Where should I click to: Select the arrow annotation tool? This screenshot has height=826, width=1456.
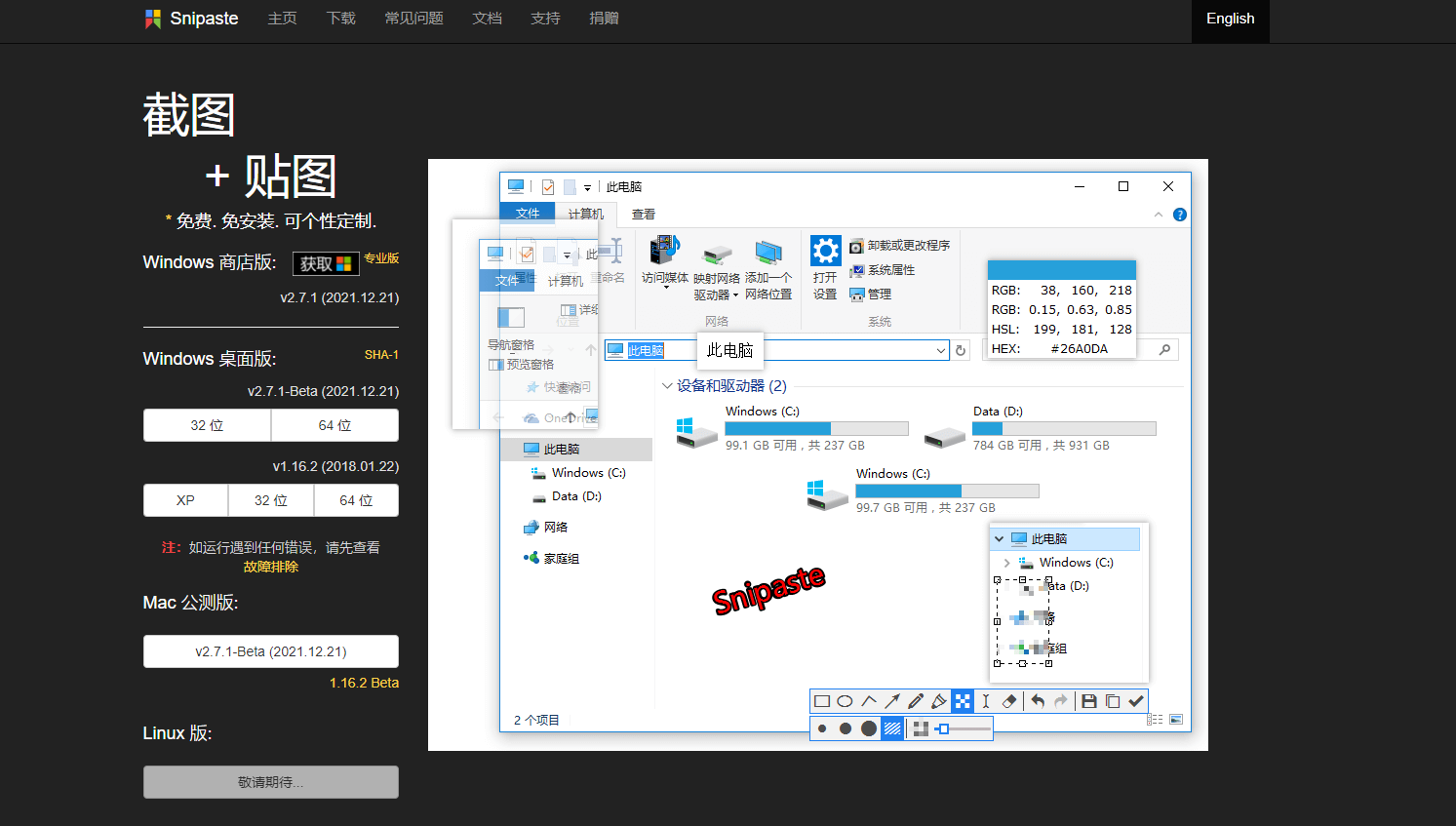click(892, 701)
